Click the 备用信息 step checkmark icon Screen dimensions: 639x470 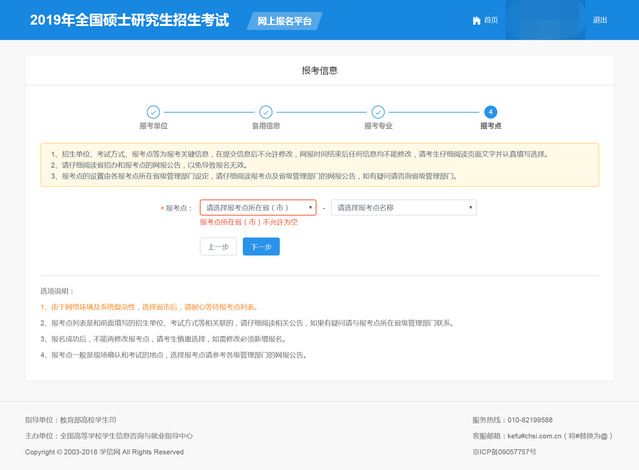click(266, 112)
